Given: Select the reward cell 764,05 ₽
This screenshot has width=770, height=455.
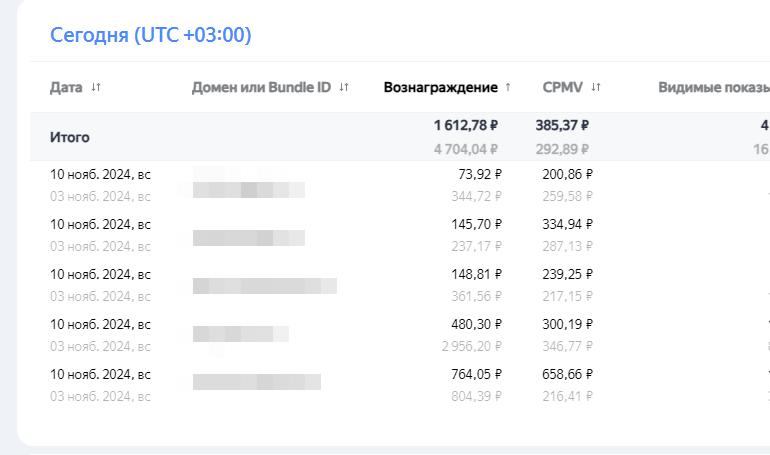Looking at the screenshot, I should pos(476,374).
